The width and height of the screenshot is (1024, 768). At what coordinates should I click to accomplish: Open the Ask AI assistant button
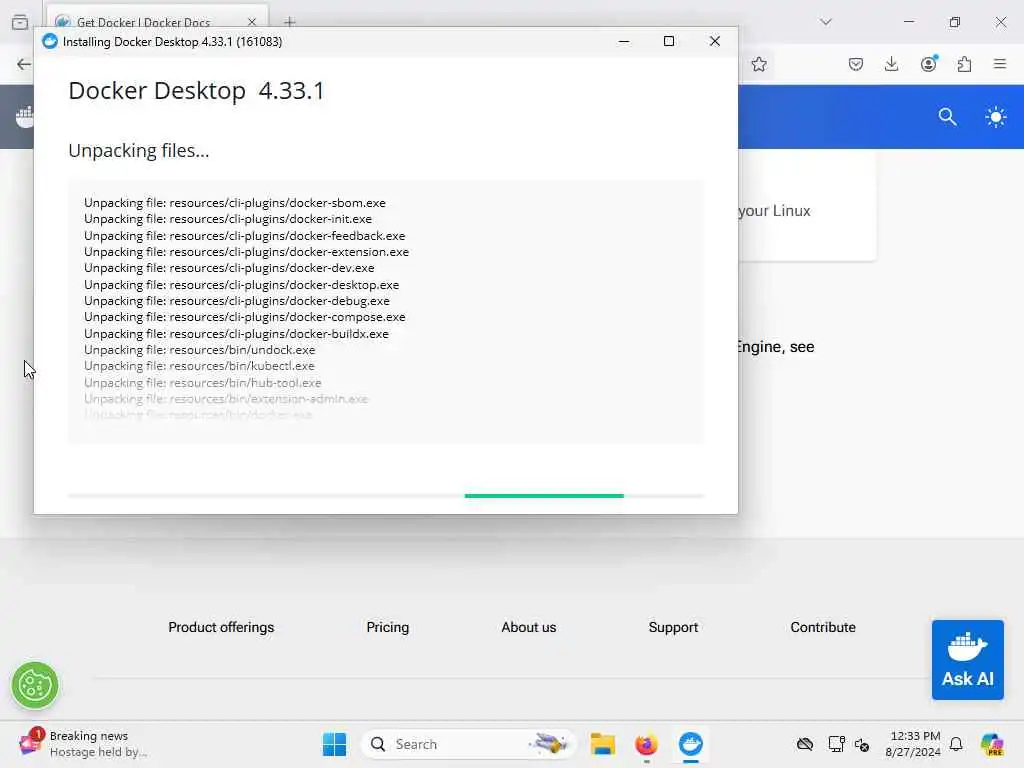pyautogui.click(x=967, y=660)
